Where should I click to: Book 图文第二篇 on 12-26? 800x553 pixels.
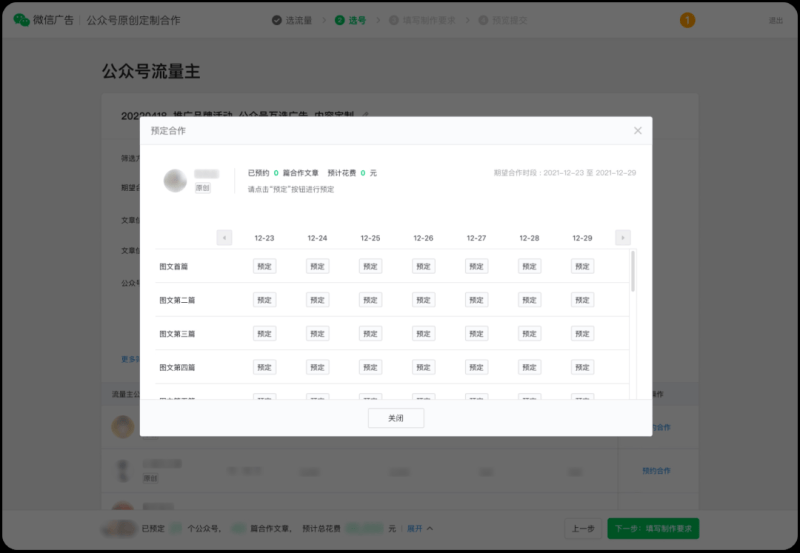(x=423, y=300)
